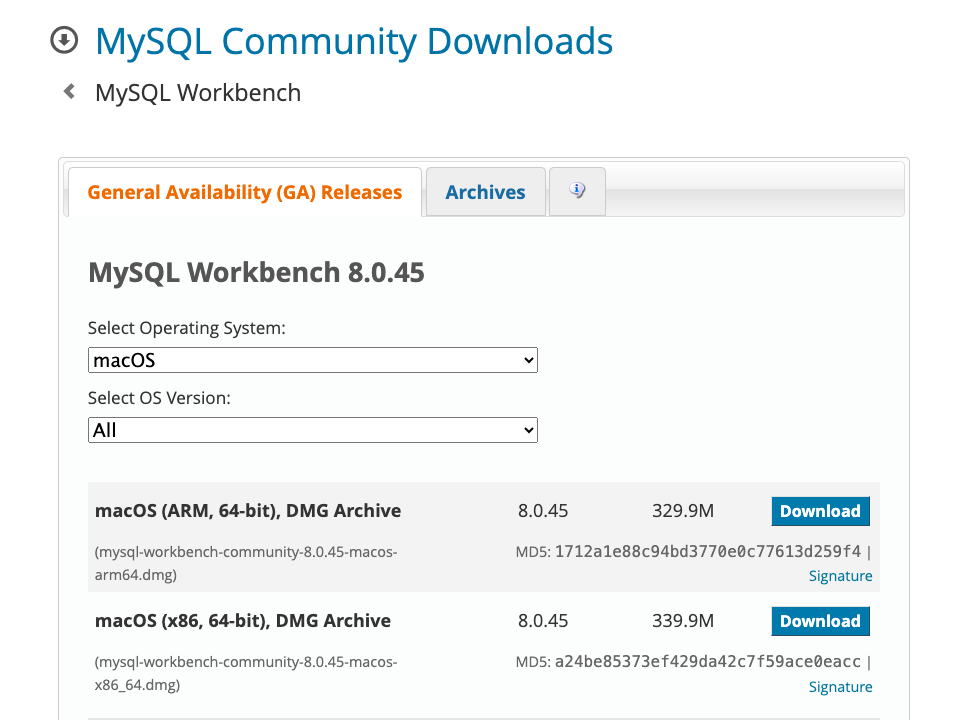Open the Select Operating System dropdown

coord(313,360)
